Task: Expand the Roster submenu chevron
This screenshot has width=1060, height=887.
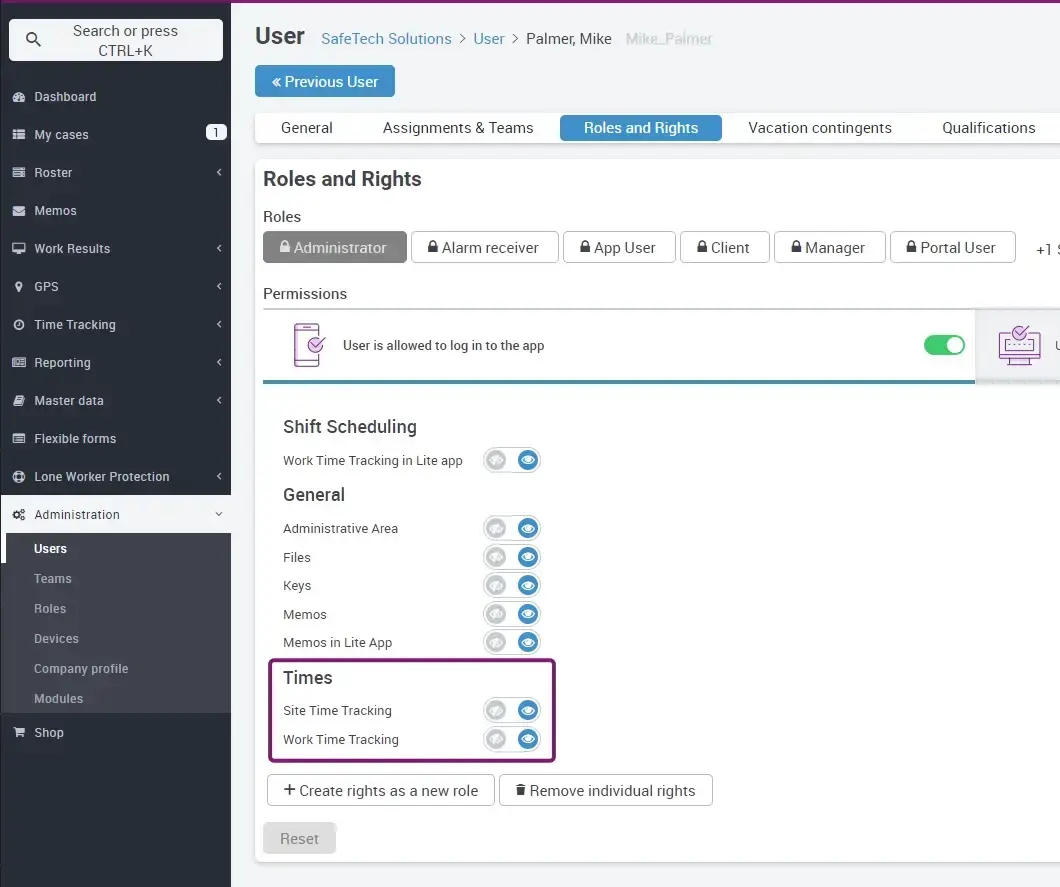Action: pos(219,173)
